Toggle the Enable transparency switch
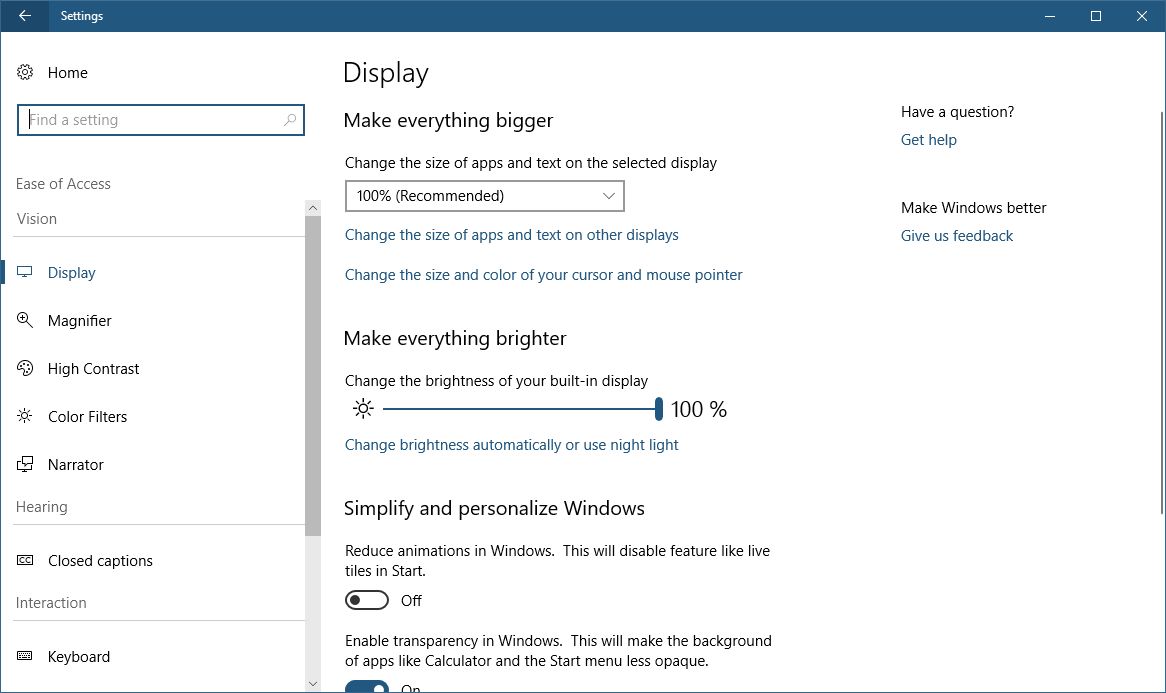The height and width of the screenshot is (693, 1166). pyautogui.click(x=367, y=686)
